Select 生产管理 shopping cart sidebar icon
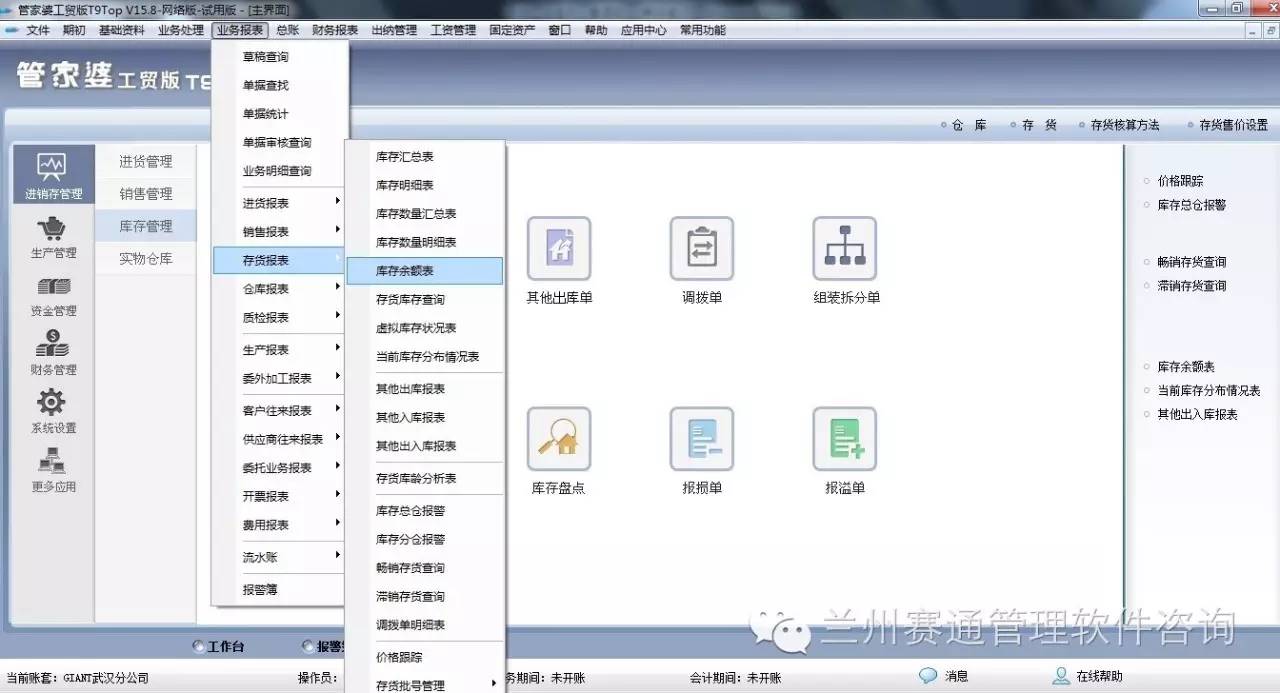Screen dimensions: 1280x693 [53, 237]
